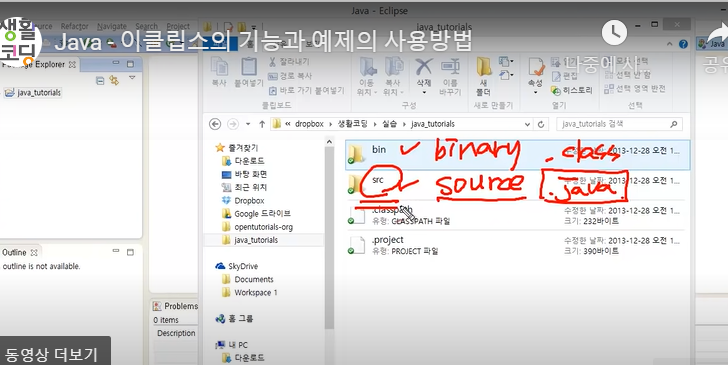Image resolution: width=728 pixels, height=365 pixels.
Task: Open the Package Explorer view menu triangle
Action: click(132, 78)
